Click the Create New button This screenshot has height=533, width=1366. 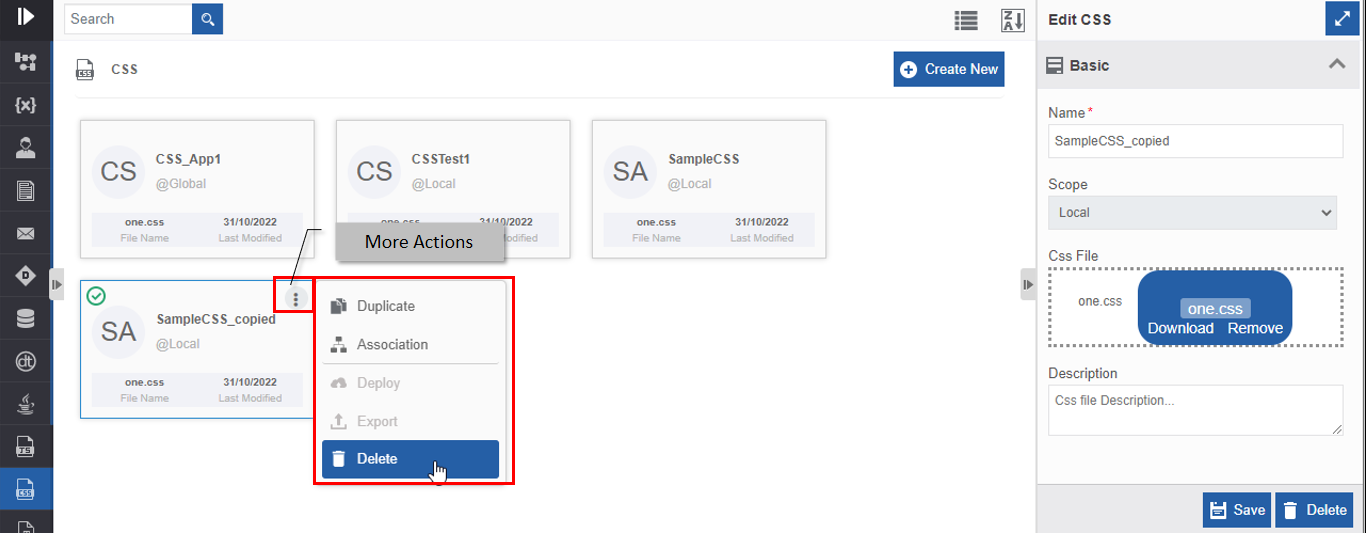tap(949, 69)
